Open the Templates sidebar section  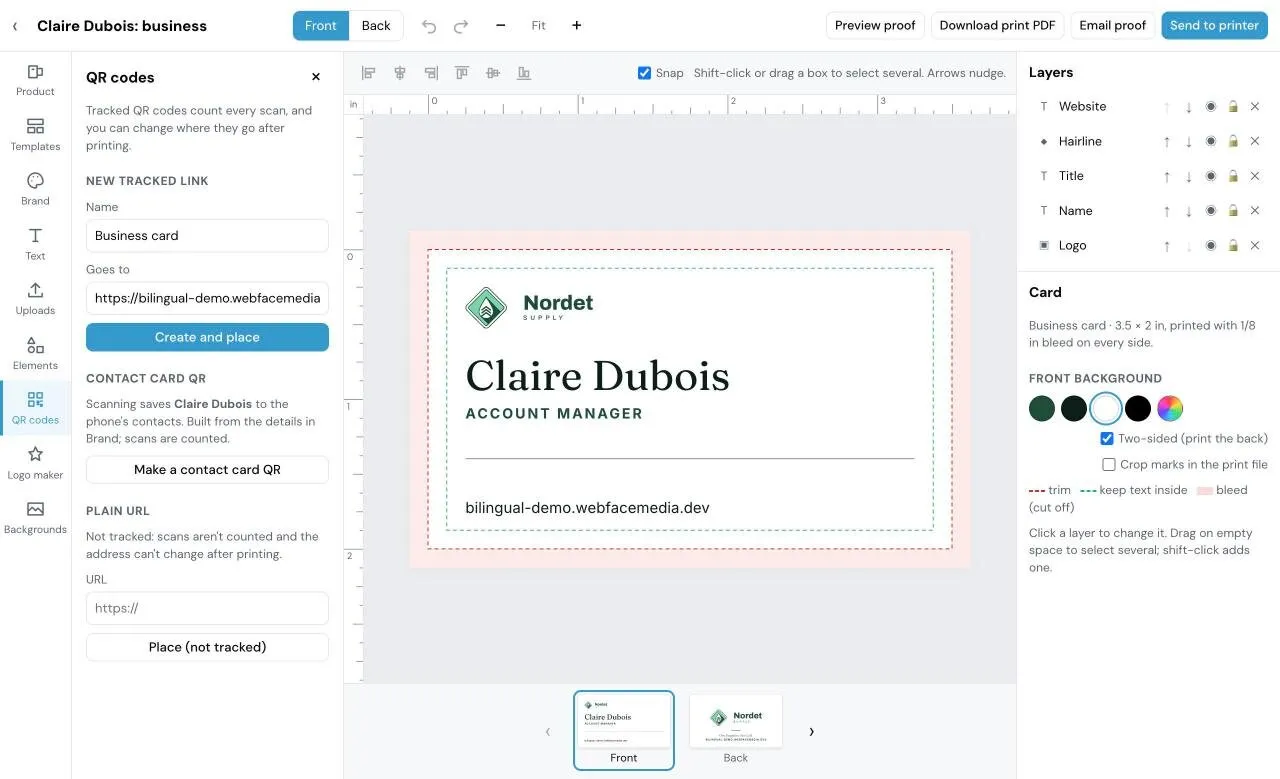click(x=35, y=135)
